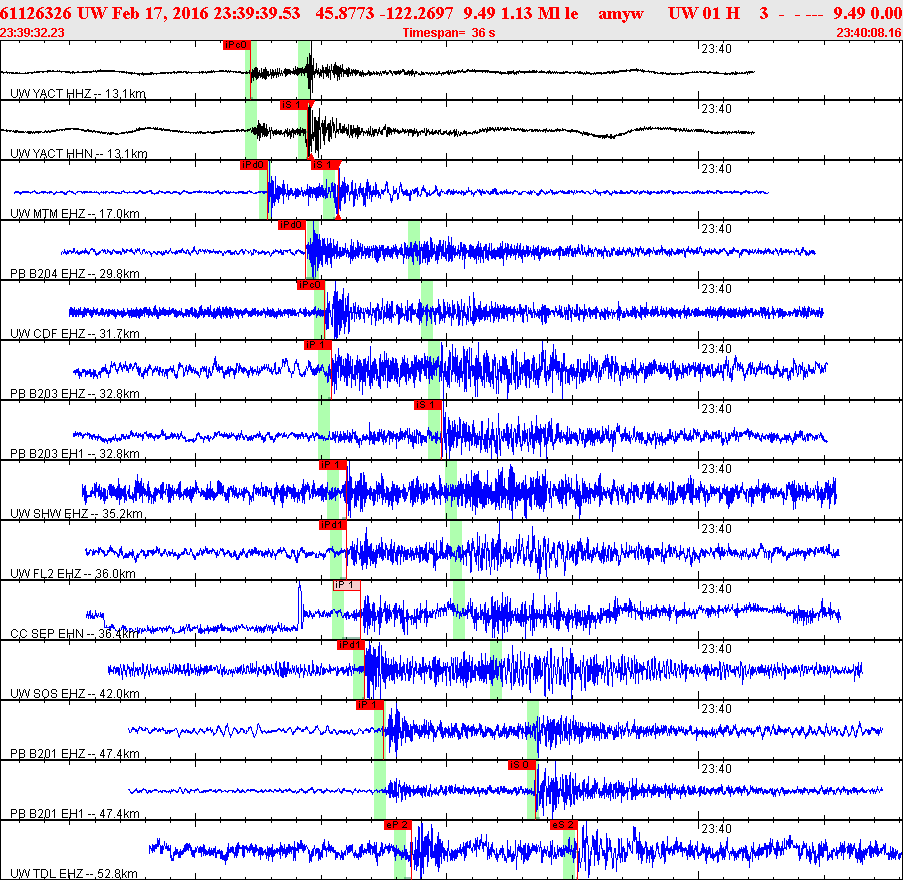Click the 'PB B203 EHZ -- 32.8km' label

[x=75, y=394]
